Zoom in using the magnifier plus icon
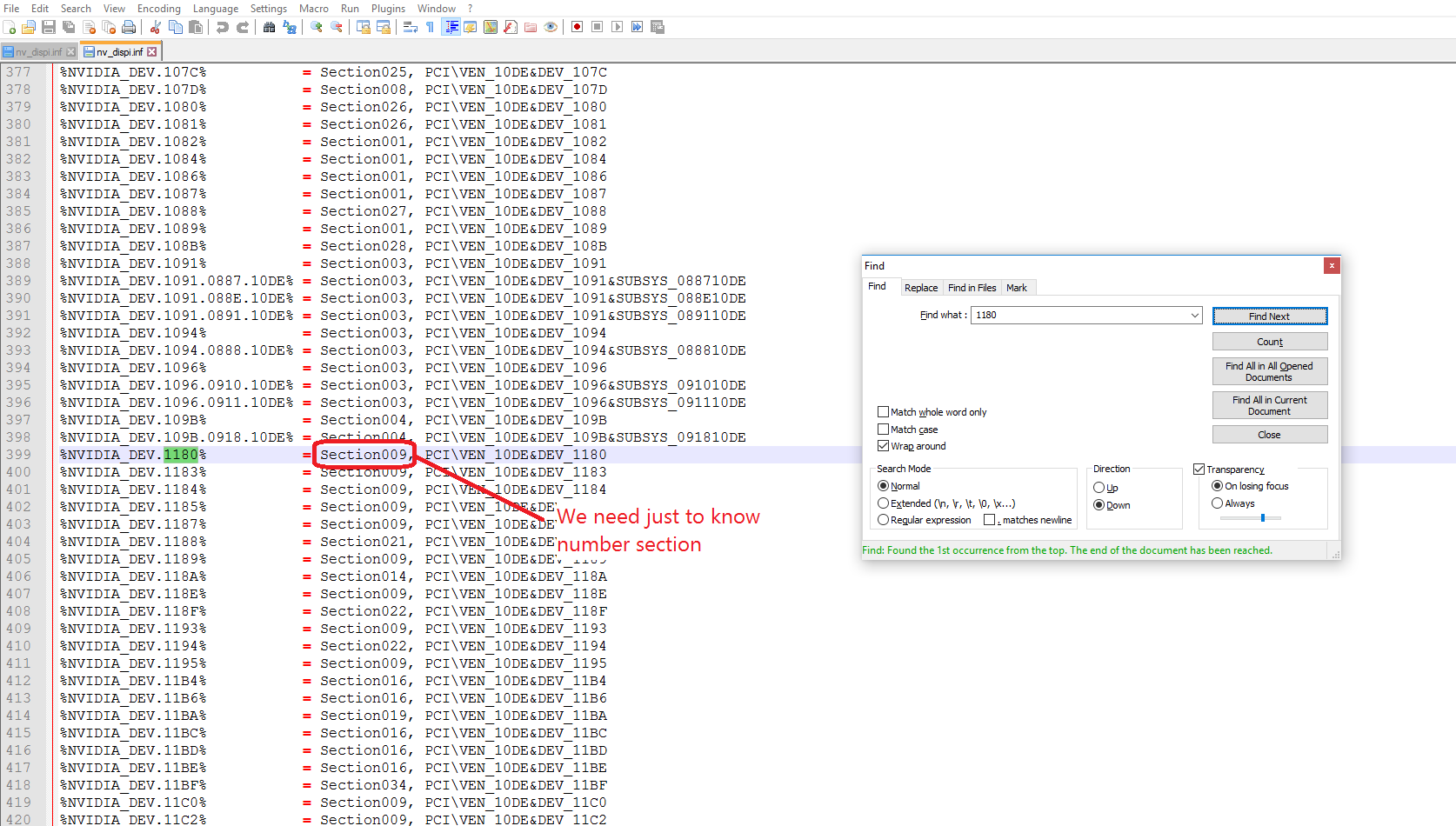Image resolution: width=1456 pixels, height=826 pixels. click(x=316, y=27)
